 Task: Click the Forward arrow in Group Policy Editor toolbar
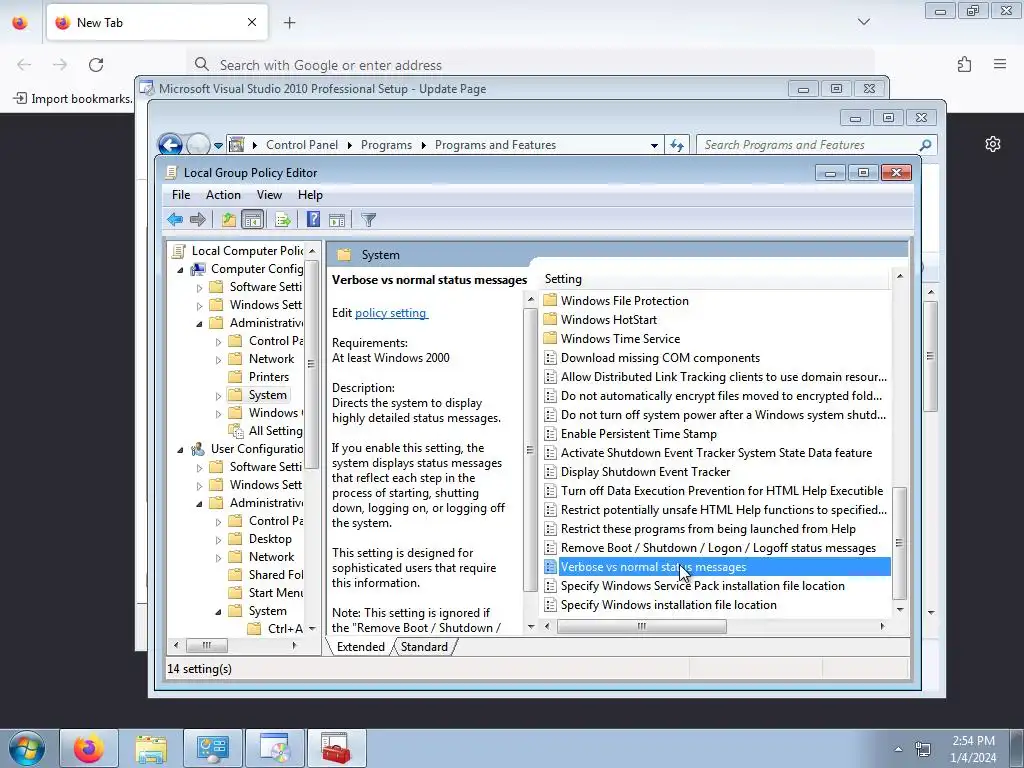pyautogui.click(x=198, y=219)
